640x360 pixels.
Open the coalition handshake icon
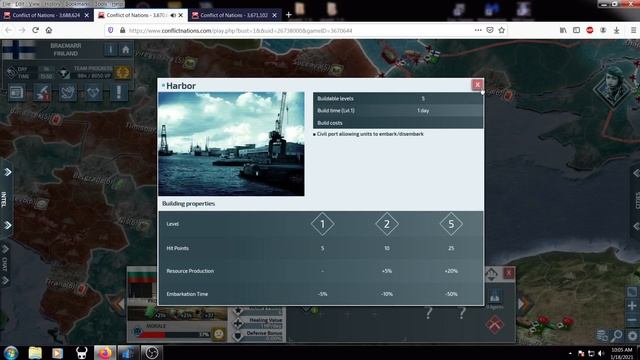pyautogui.click(x=93, y=93)
